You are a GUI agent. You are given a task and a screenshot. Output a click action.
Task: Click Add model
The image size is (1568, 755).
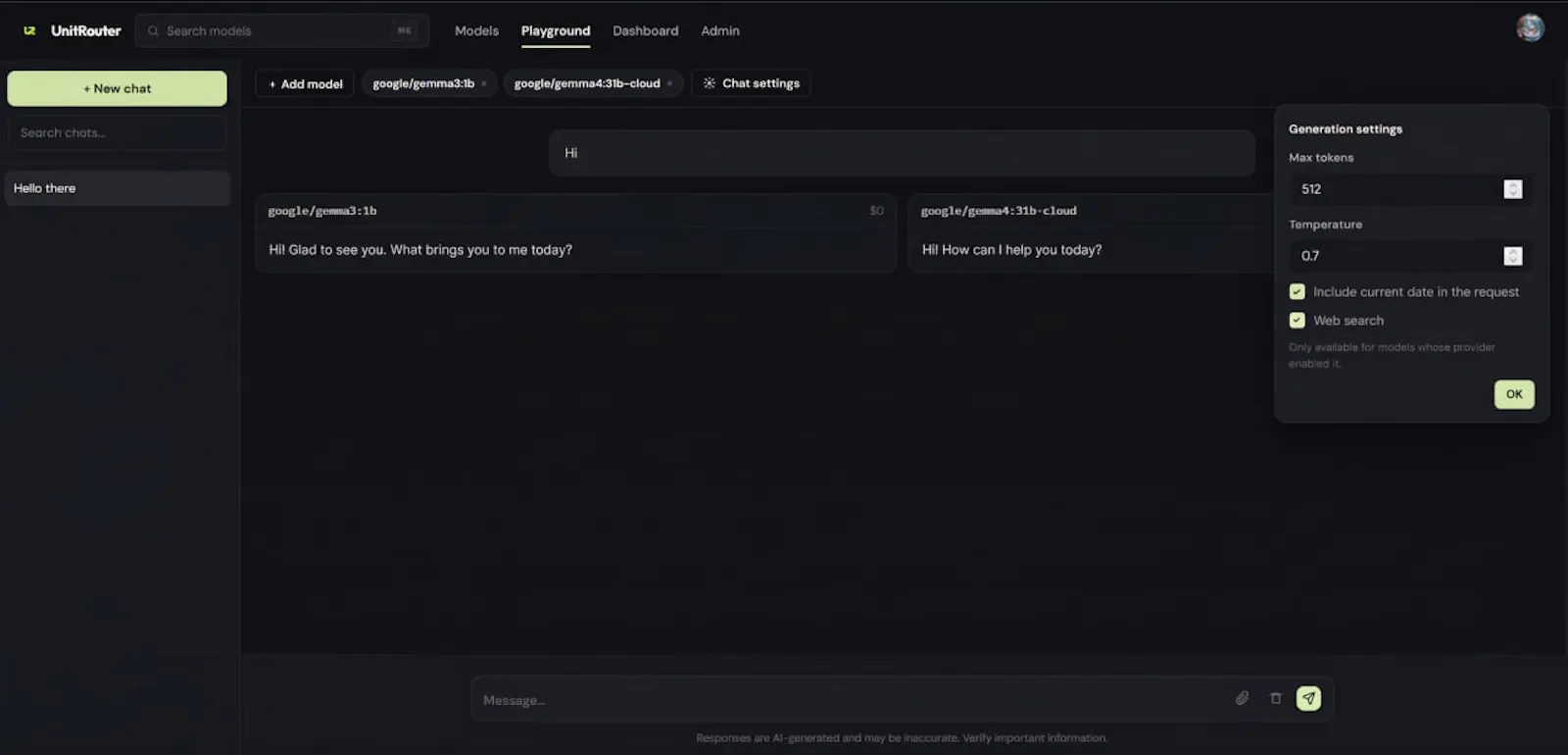tap(305, 83)
